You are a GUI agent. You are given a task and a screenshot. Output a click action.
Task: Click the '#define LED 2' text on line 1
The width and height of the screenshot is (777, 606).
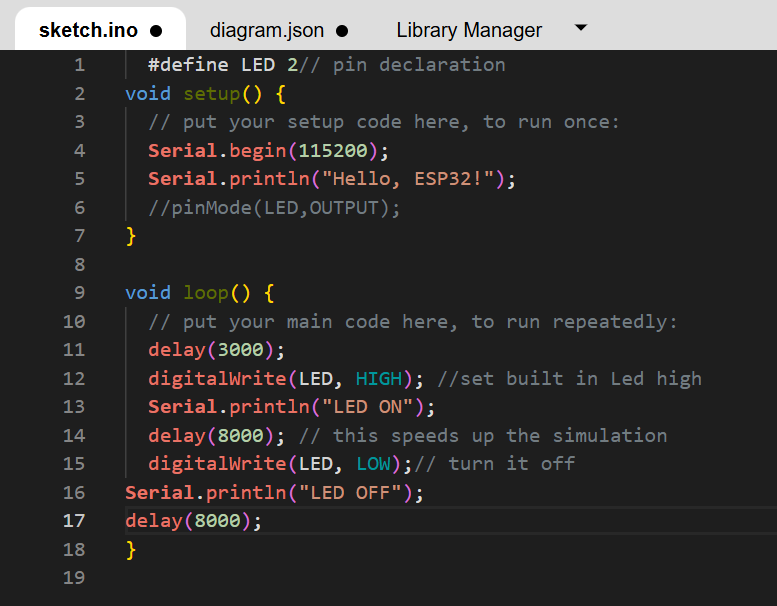coord(223,64)
